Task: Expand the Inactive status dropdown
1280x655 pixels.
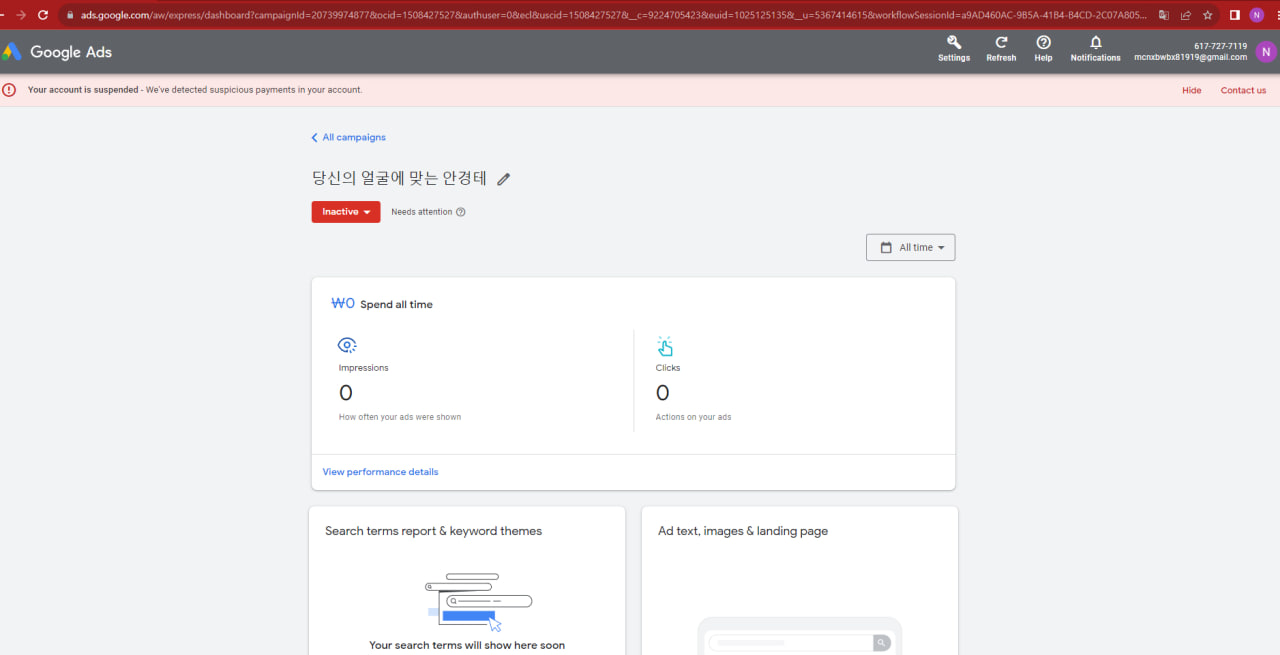Action: (346, 212)
